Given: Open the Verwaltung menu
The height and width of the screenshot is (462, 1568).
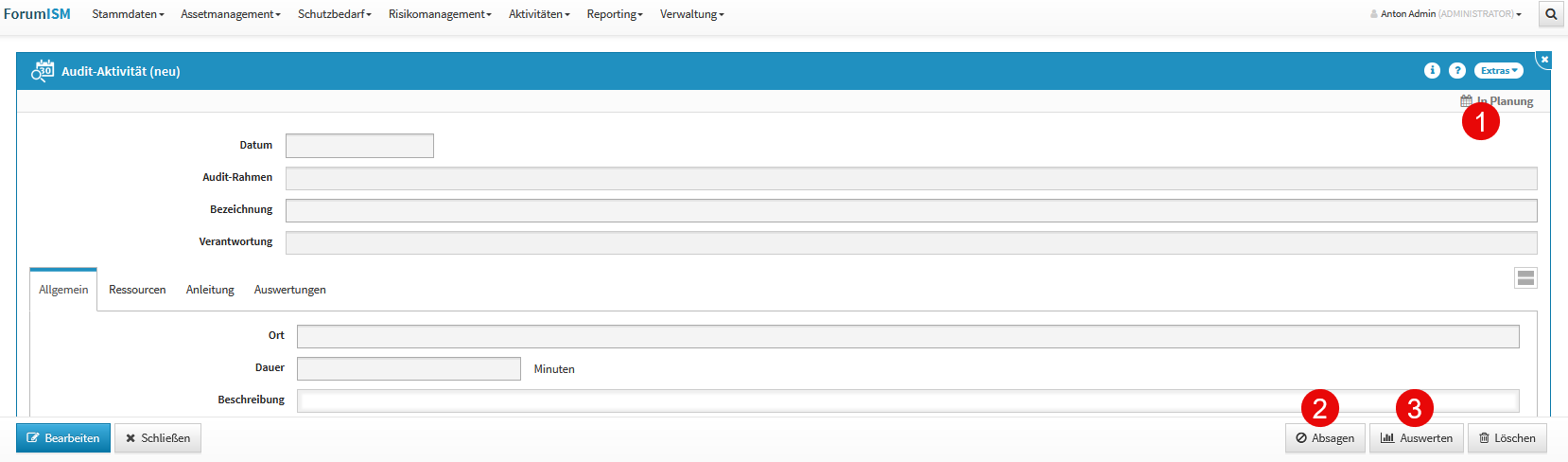Looking at the screenshot, I should pos(692,14).
